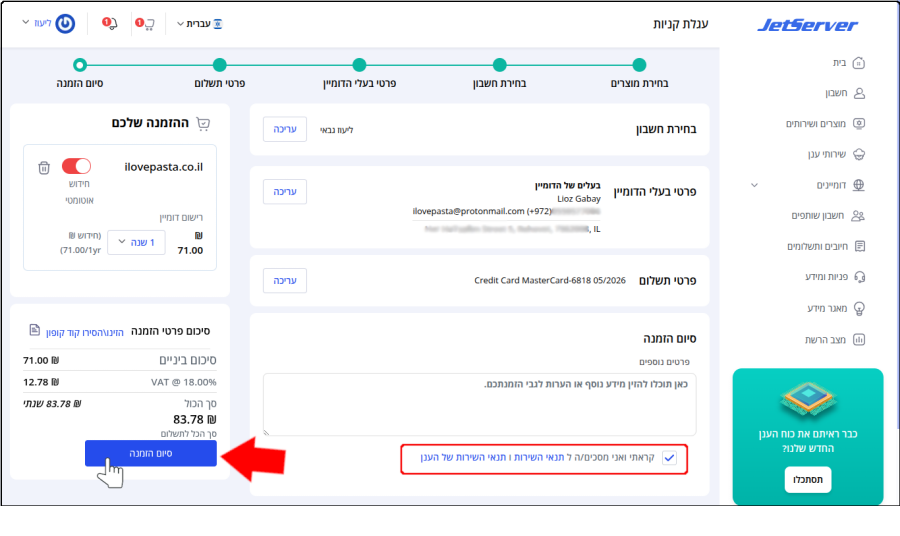Click עריכה button for פרטי בעלי הדומיין
900x536 pixels.
pyautogui.click(x=285, y=192)
